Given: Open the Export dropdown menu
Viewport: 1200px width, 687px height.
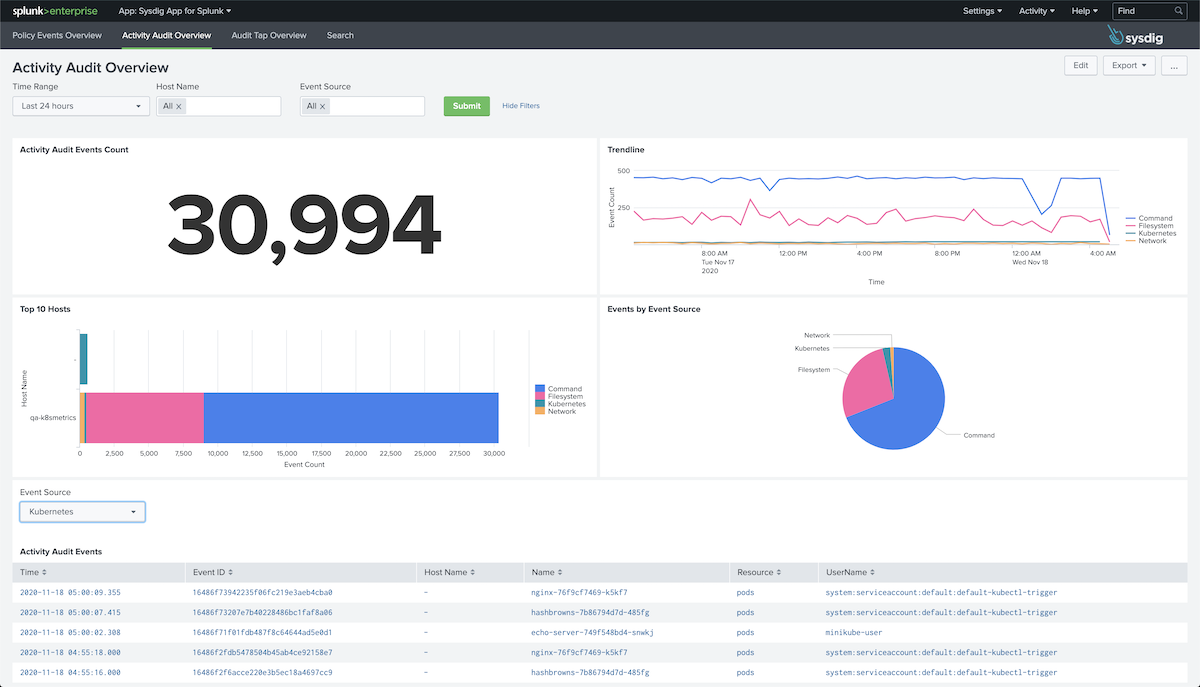Looking at the screenshot, I should pos(1128,65).
